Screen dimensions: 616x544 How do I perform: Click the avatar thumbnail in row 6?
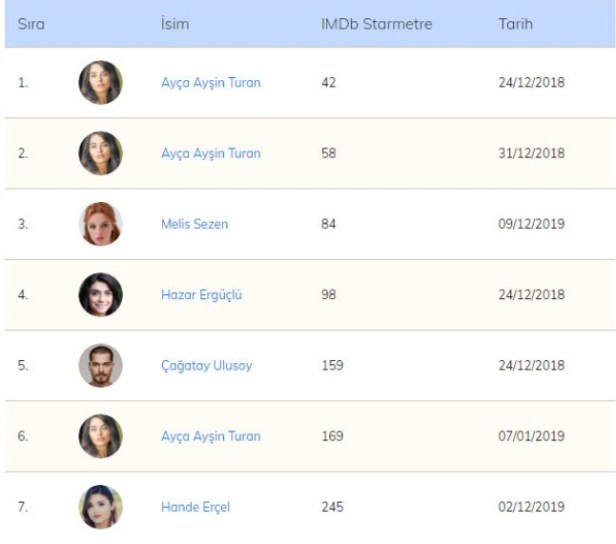click(x=100, y=436)
